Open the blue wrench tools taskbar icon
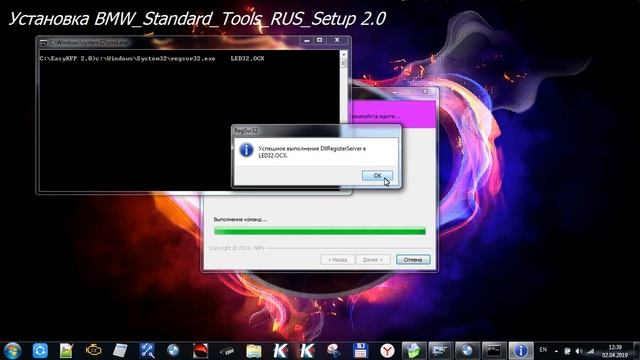 pyautogui.click(x=147, y=351)
